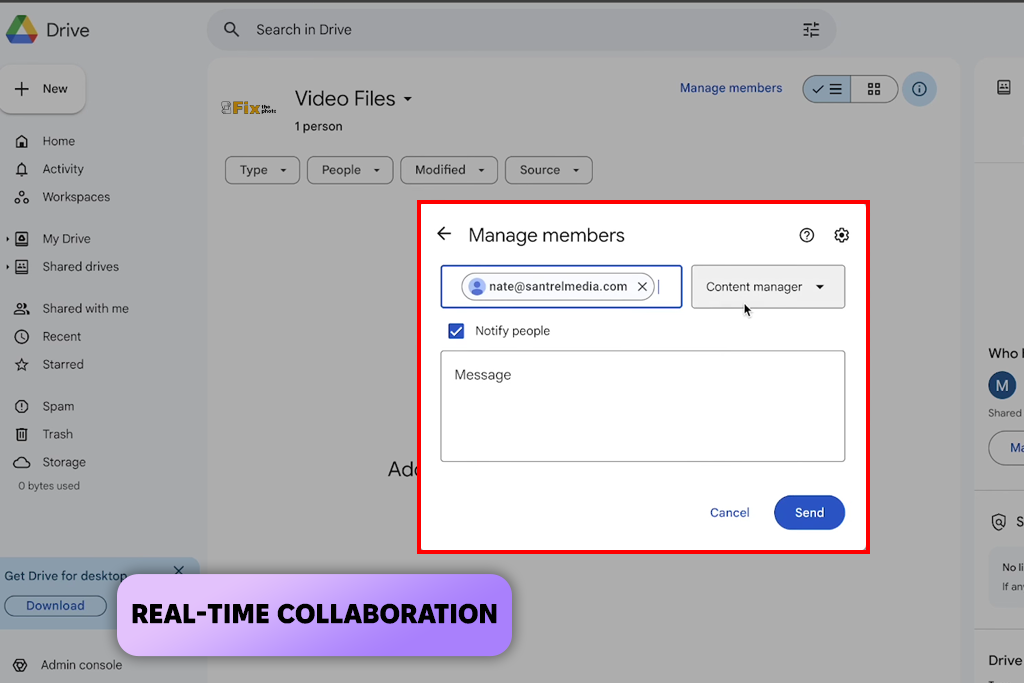Open the Spam folder
This screenshot has height=683, width=1024.
(x=58, y=407)
